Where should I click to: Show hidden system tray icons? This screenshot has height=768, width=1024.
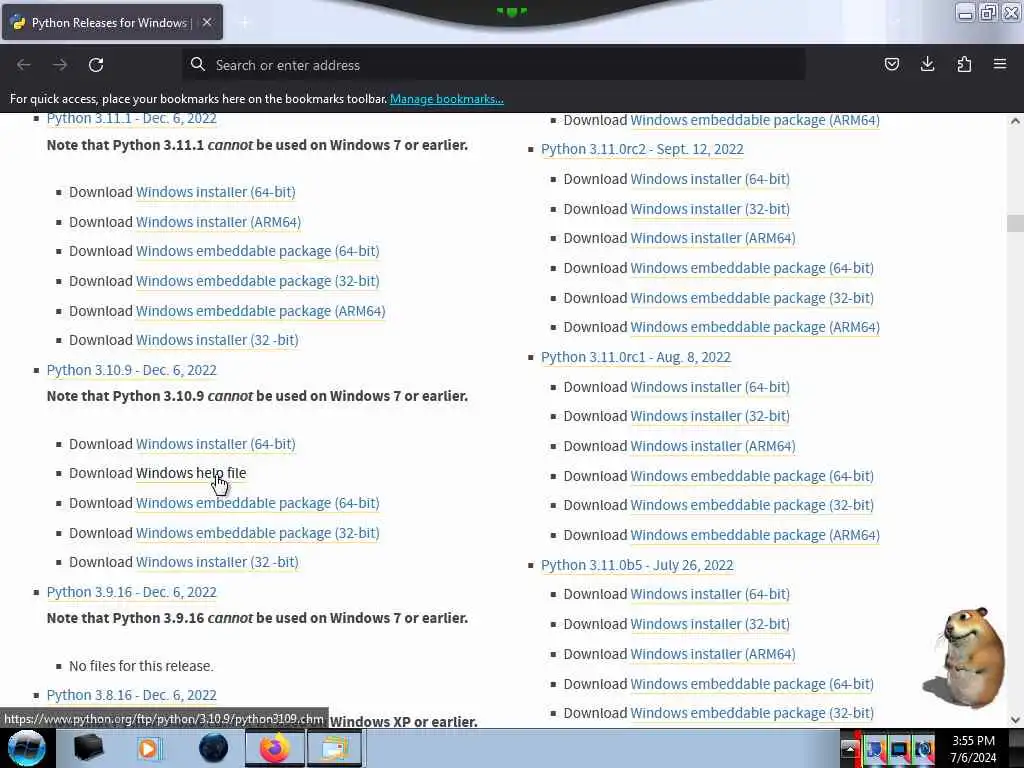[850, 749]
